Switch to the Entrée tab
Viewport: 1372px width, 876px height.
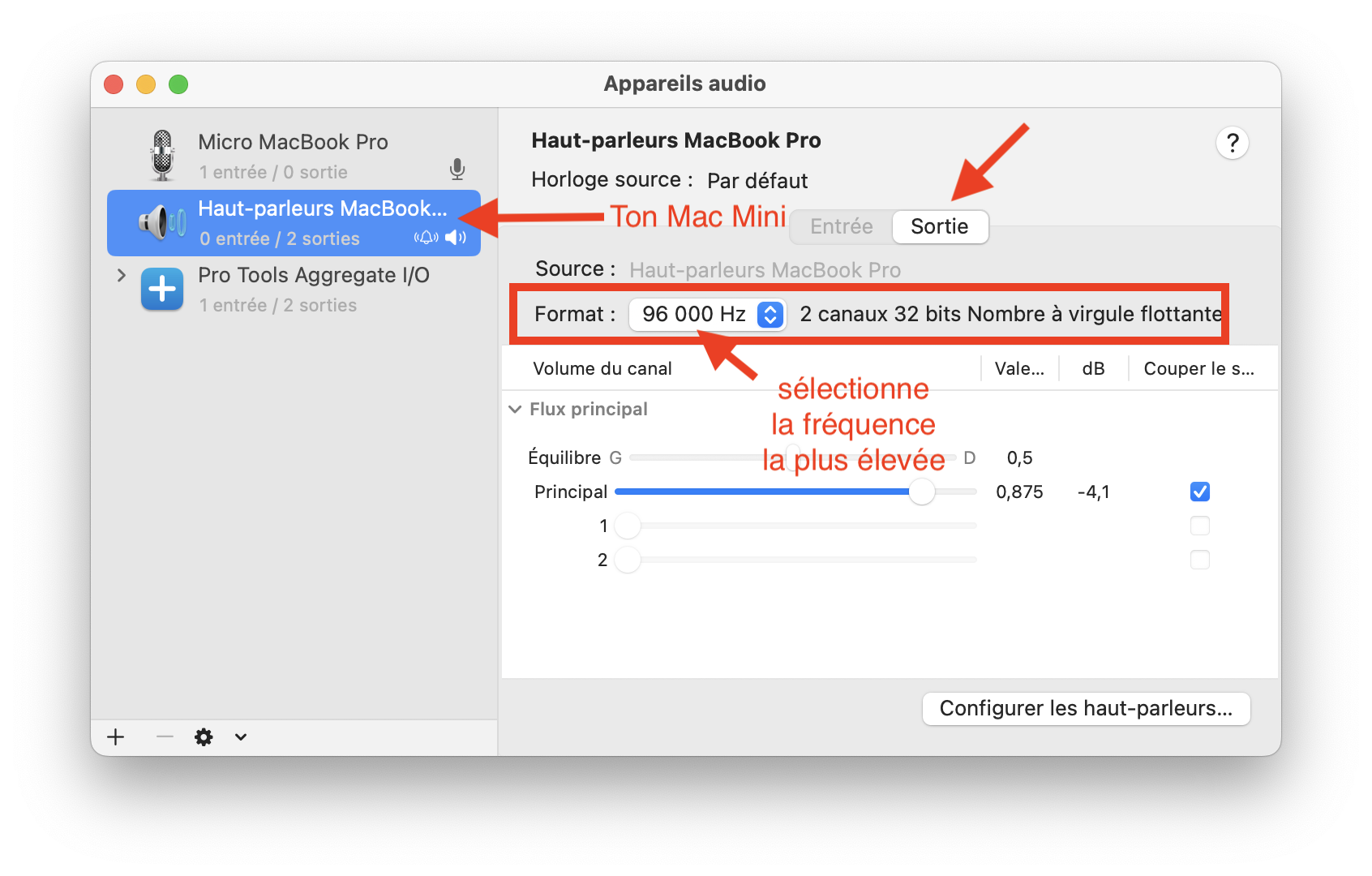coord(841,226)
